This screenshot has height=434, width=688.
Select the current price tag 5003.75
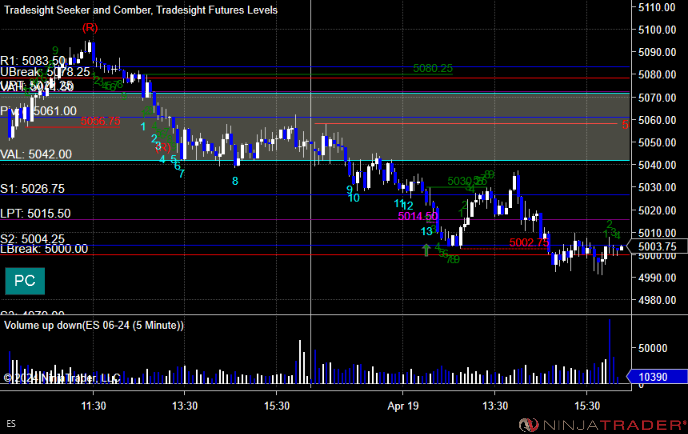[x=656, y=246]
